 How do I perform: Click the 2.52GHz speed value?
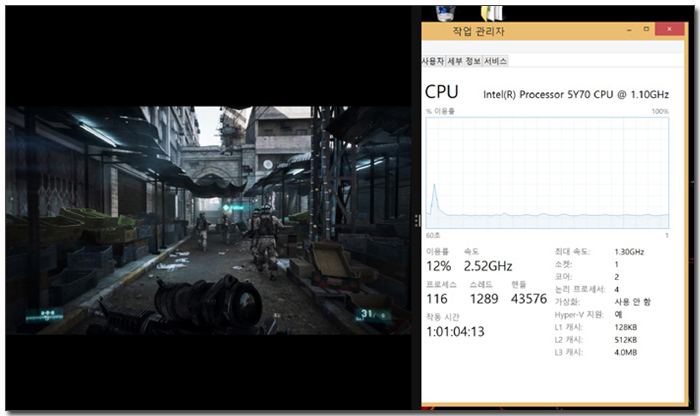pos(488,266)
